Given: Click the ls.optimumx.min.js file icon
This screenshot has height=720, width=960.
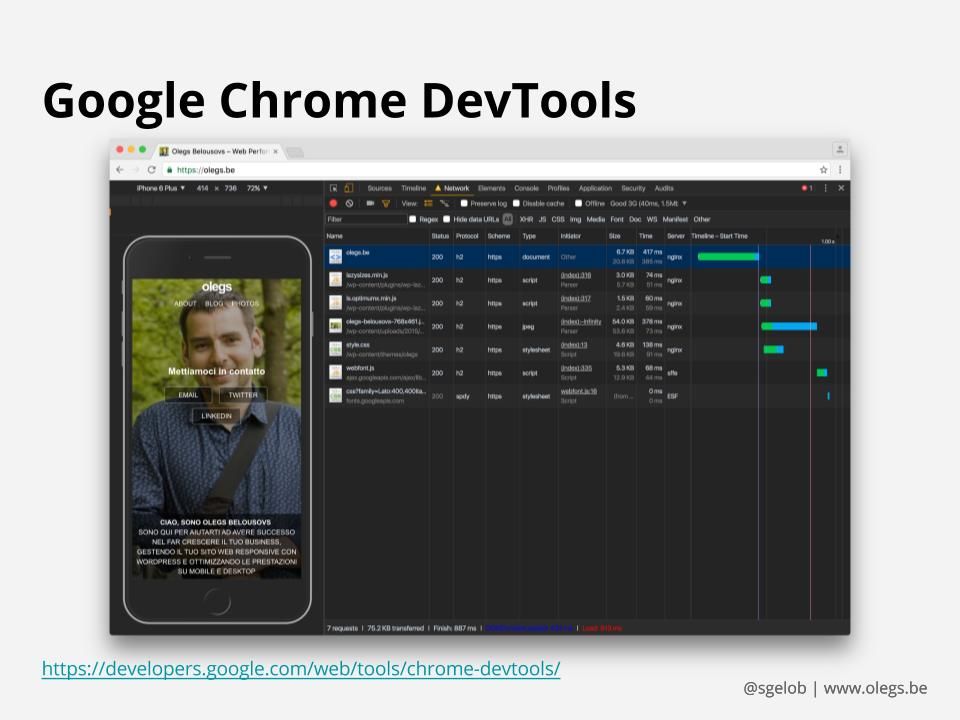Looking at the screenshot, I should click(x=336, y=303).
